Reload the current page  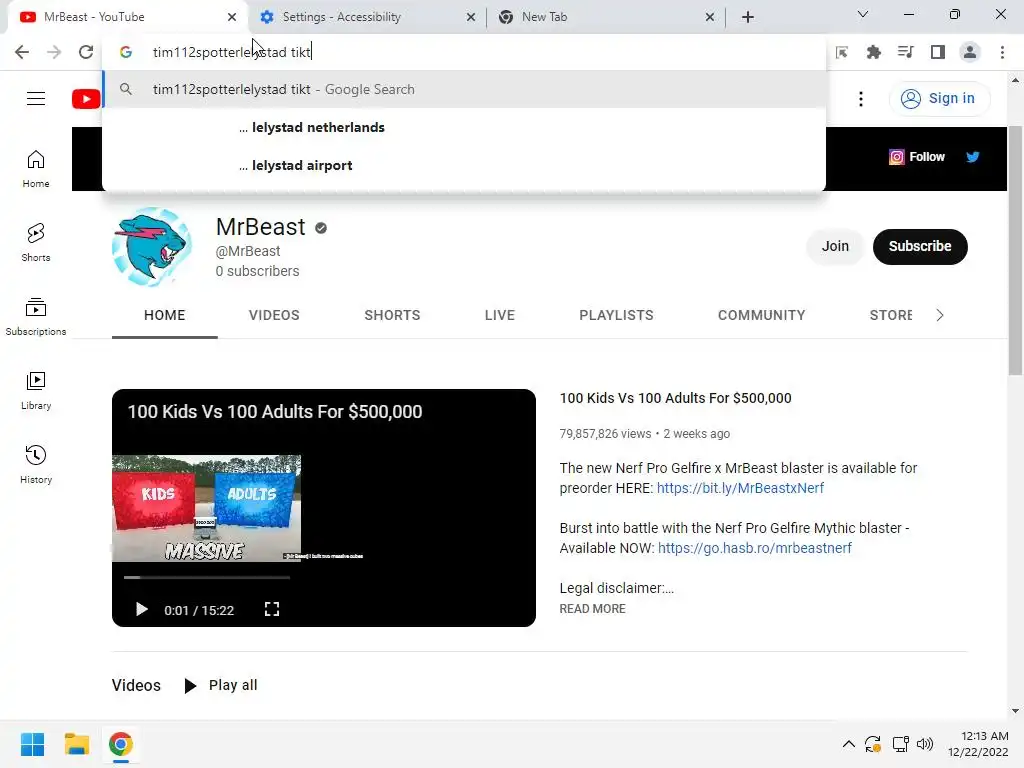(86, 52)
